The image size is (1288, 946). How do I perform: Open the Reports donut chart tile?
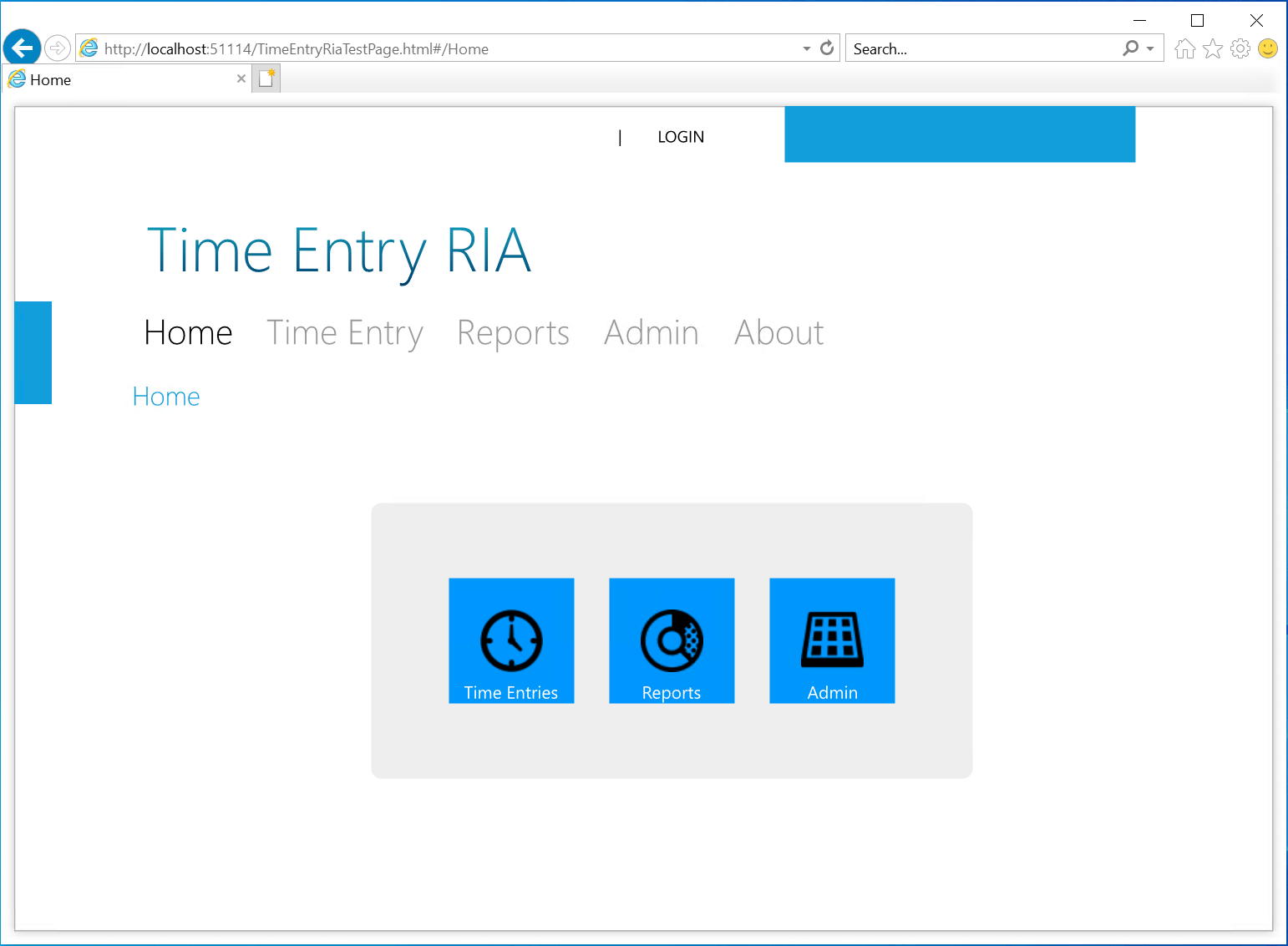pos(672,640)
